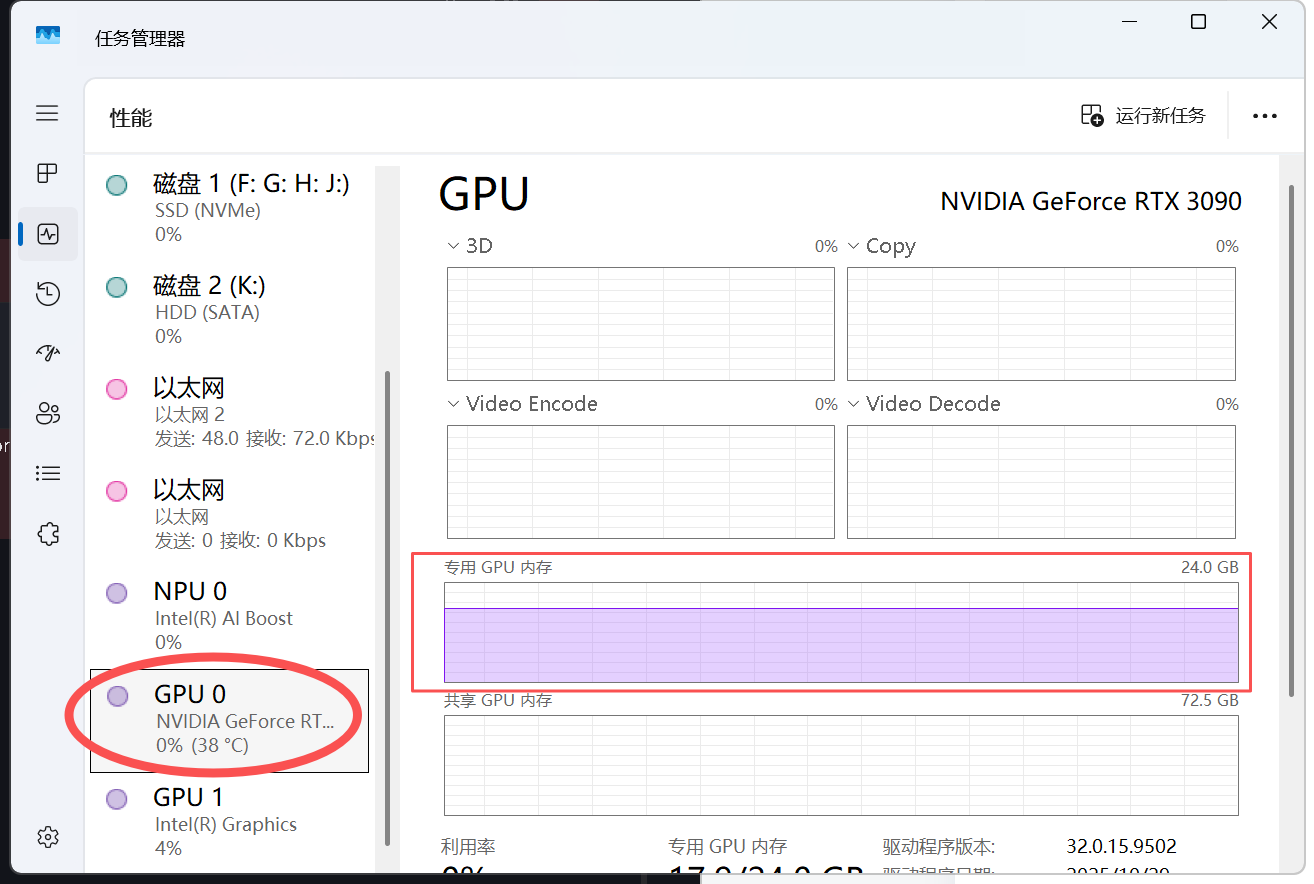Image resolution: width=1314 pixels, height=884 pixels.
Task: Click the 利用率 label
Action: pyautogui.click(x=468, y=847)
